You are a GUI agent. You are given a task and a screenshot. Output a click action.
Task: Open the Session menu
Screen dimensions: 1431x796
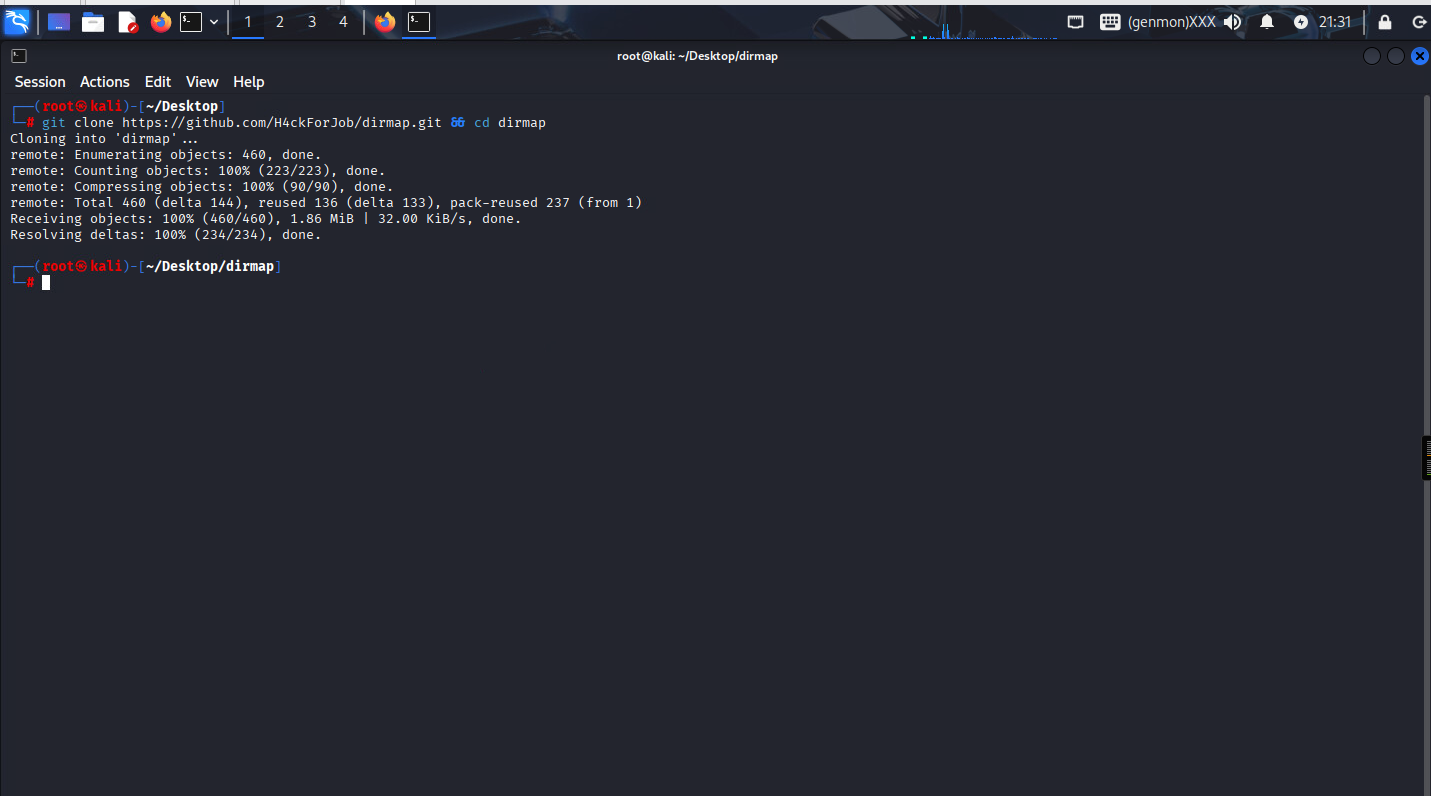click(x=40, y=82)
